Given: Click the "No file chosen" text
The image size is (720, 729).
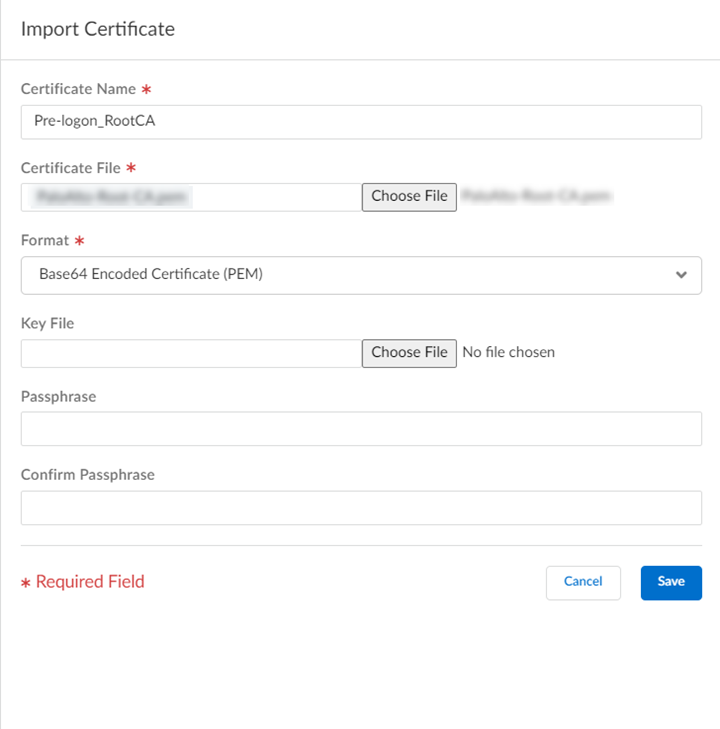Looking at the screenshot, I should (x=508, y=352).
